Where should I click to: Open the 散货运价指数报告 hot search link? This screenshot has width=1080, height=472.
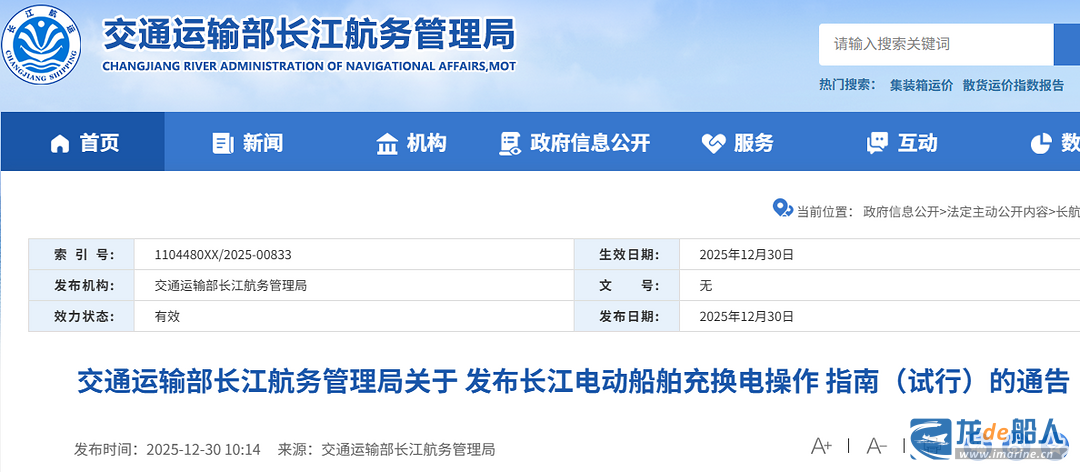pyautogui.click(x=1013, y=85)
